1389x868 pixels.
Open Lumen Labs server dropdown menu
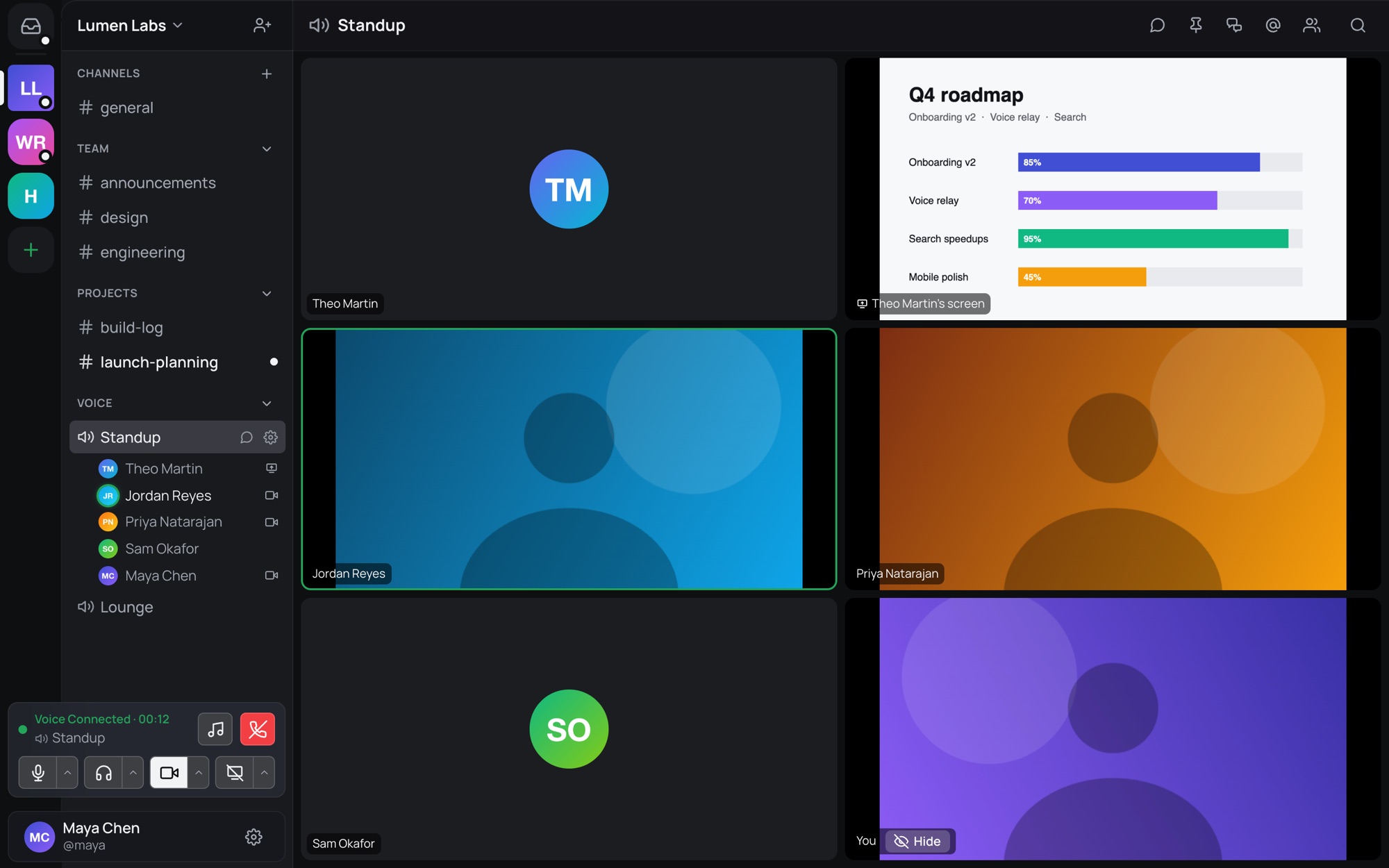click(x=130, y=26)
